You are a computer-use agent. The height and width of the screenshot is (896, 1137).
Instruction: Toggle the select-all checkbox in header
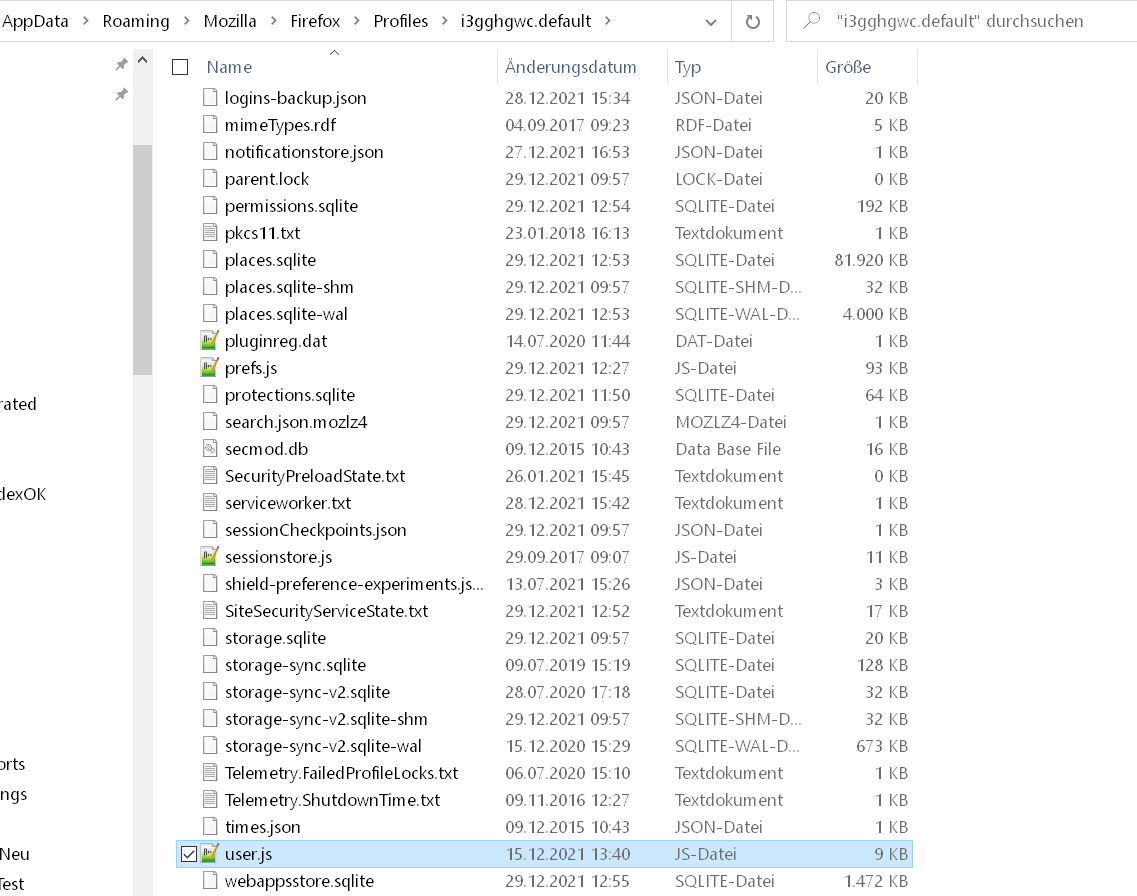pos(180,67)
